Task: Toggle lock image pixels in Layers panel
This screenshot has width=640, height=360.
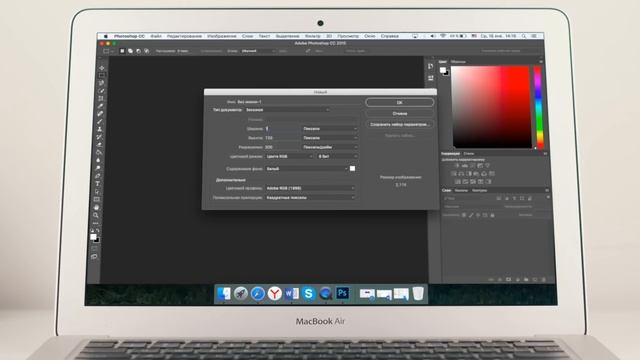Action: tap(471, 215)
